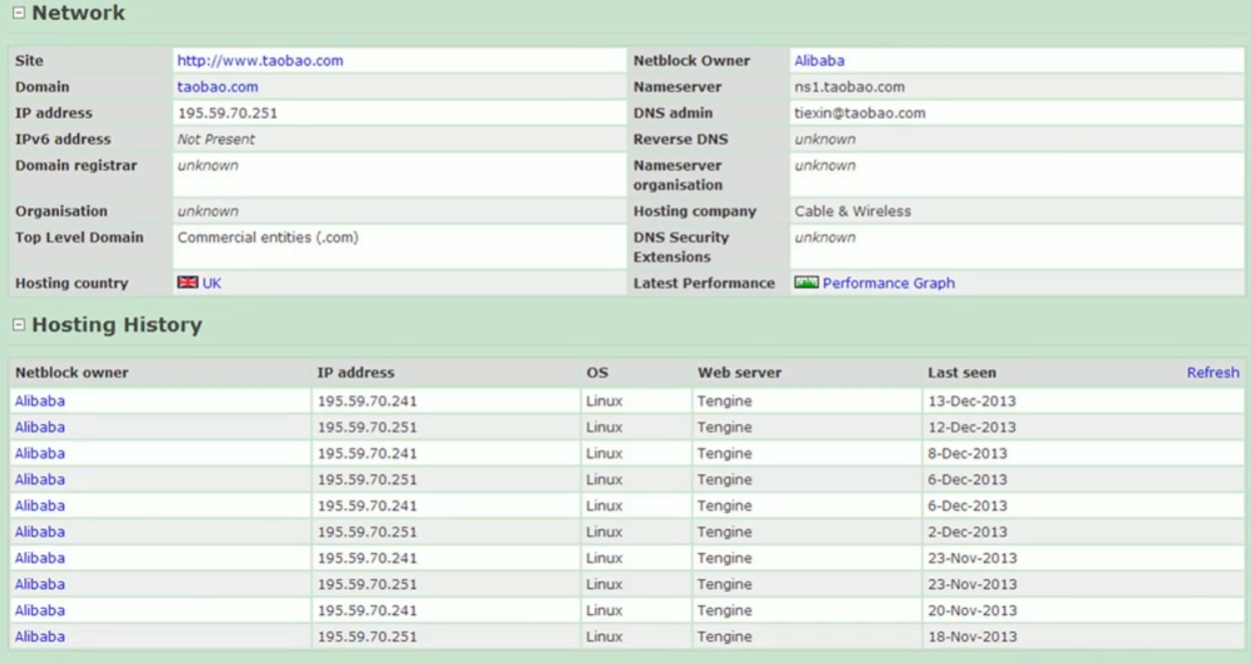Click the 18-Nov-2013 last seen date

click(x=972, y=636)
